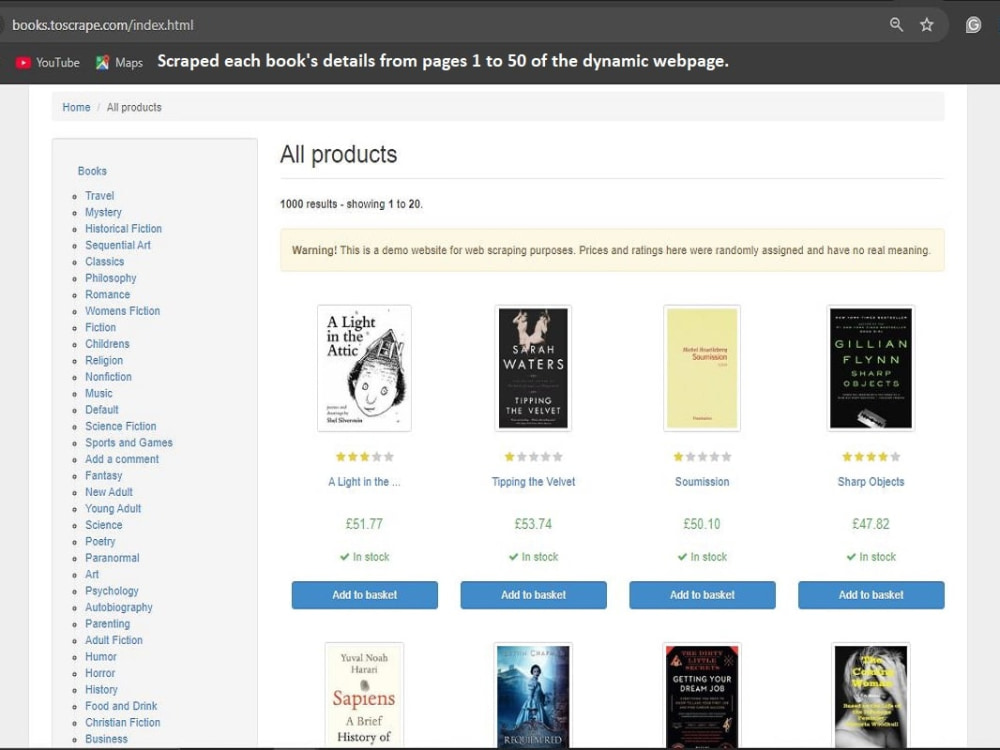Image resolution: width=1000 pixels, height=750 pixels.
Task: Go to Home breadcrumb link
Action: 76,107
